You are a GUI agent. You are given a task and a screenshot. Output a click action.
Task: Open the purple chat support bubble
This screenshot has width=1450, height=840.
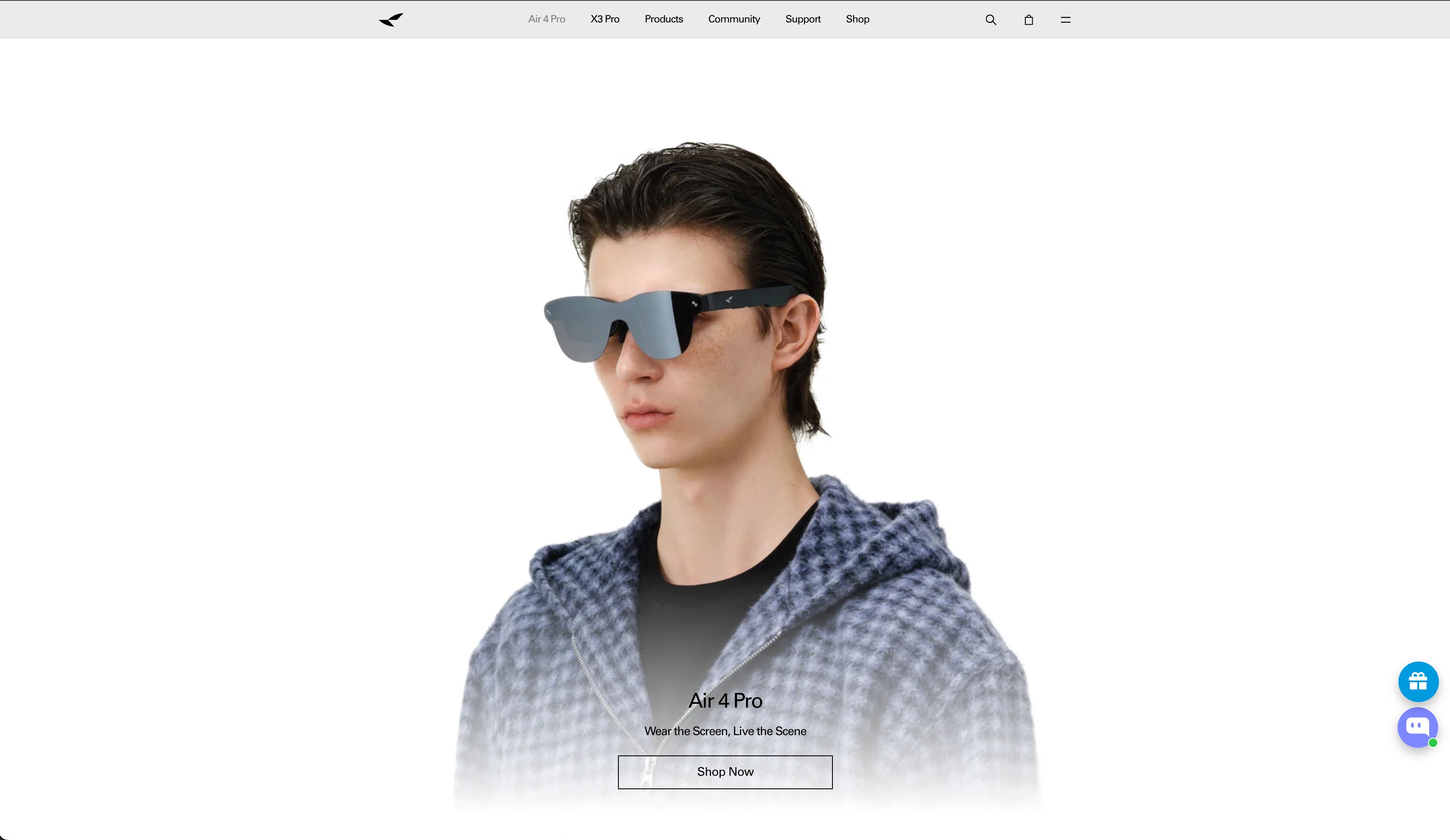click(1416, 727)
